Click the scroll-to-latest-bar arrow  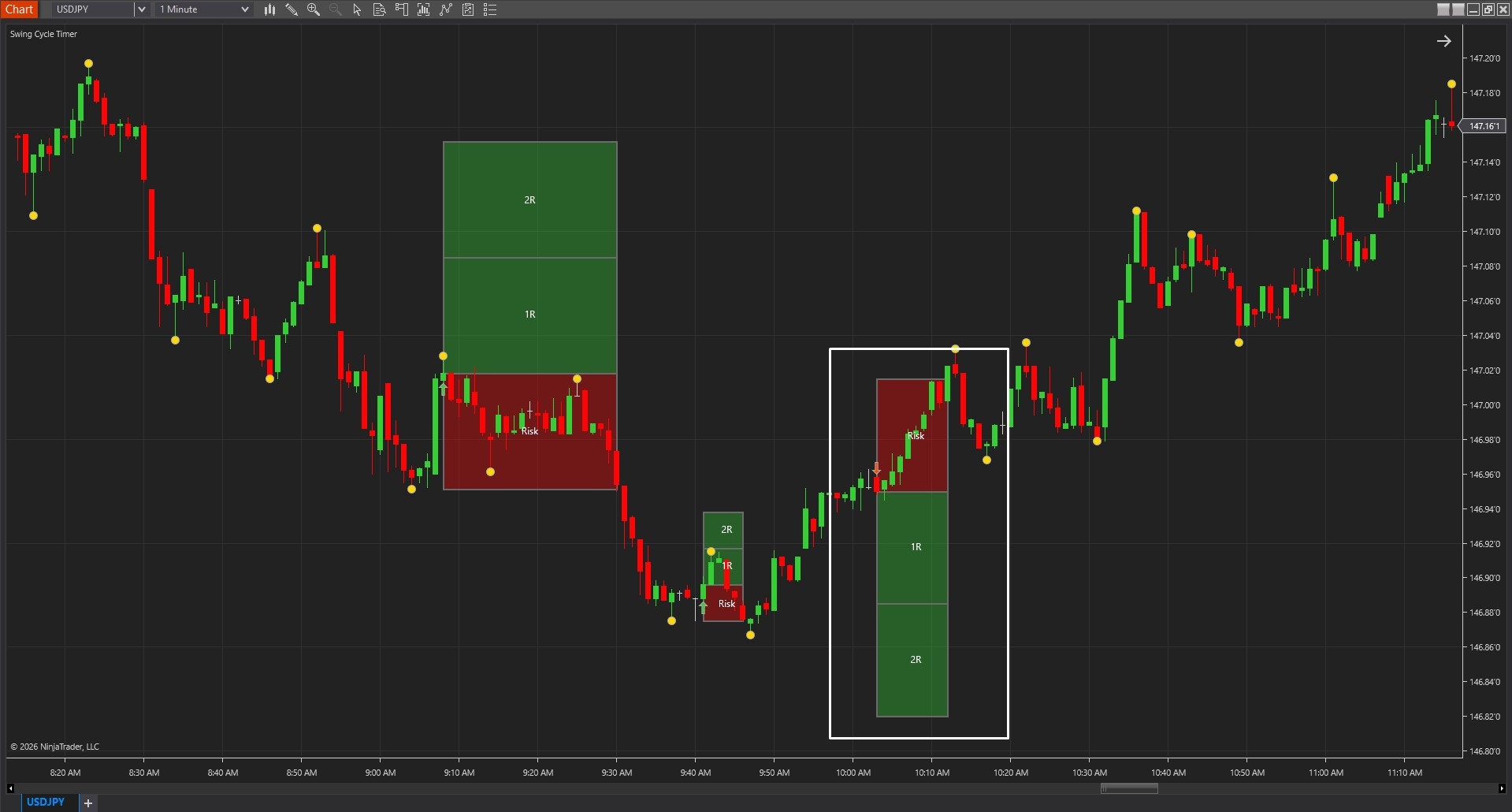[x=1443, y=41]
